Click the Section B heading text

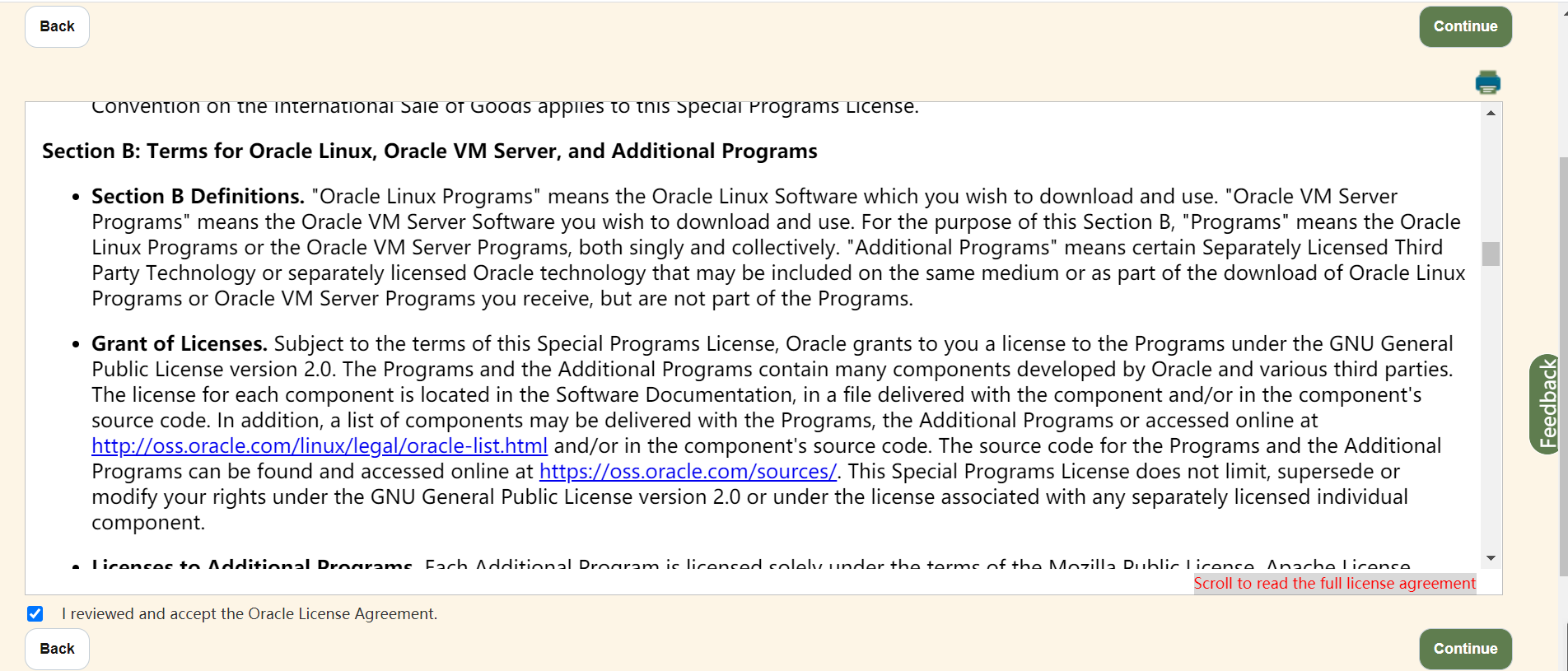(x=429, y=151)
